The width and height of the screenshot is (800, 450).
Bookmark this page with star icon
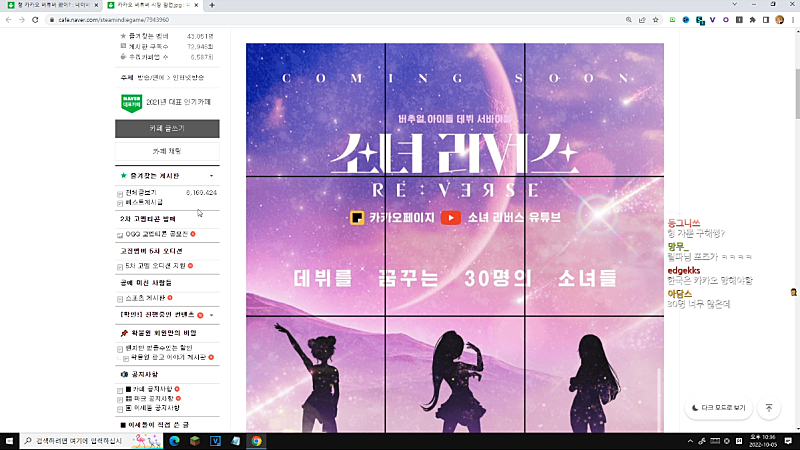[x=656, y=20]
